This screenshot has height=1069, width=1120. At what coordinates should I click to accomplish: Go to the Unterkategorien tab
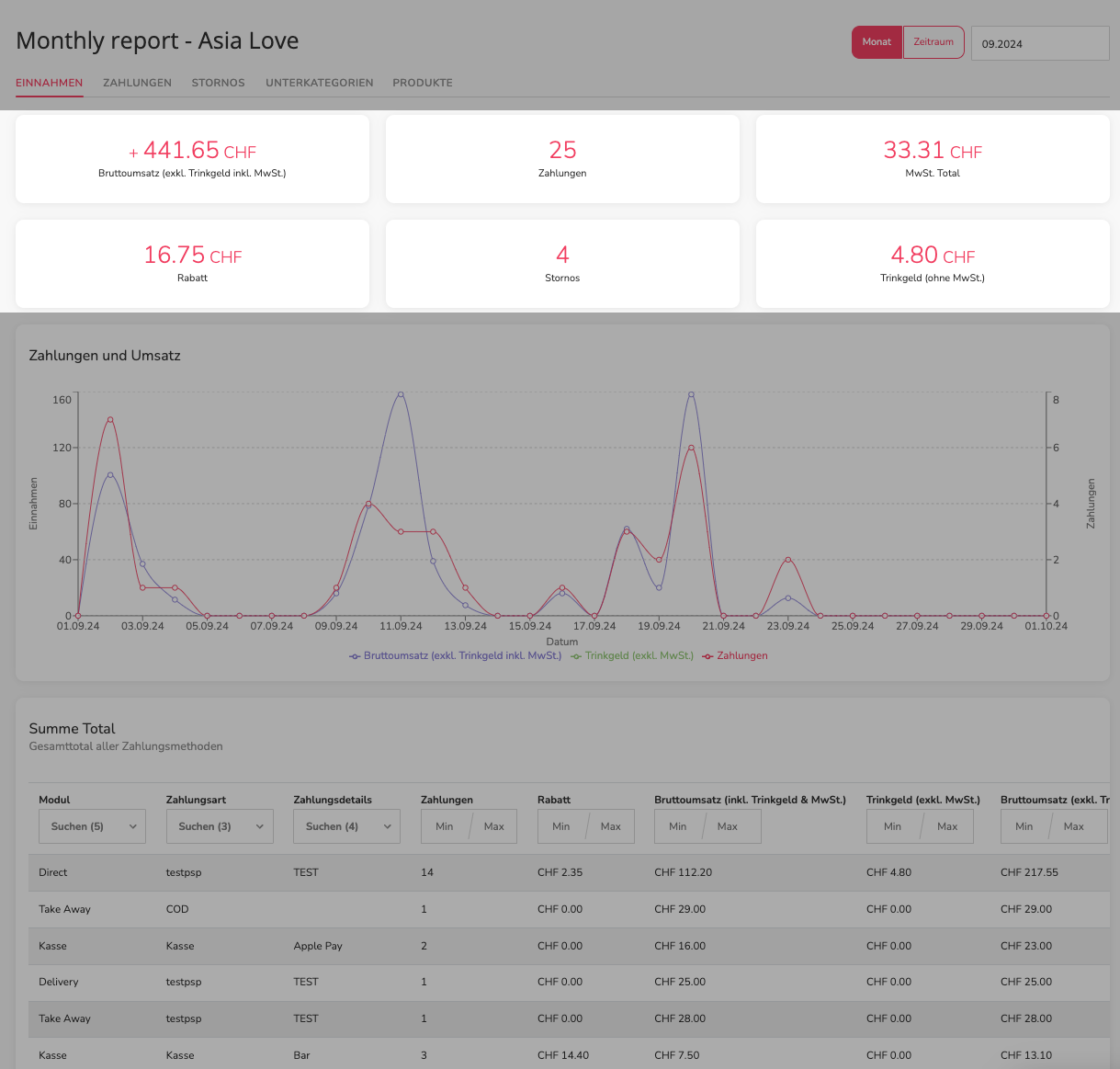pyautogui.click(x=320, y=83)
